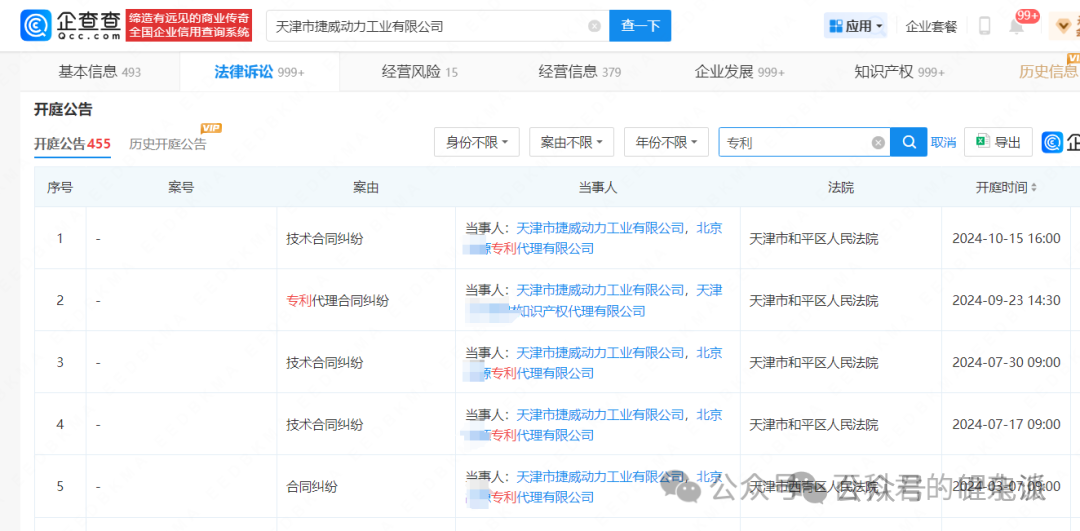Image resolution: width=1080 pixels, height=531 pixels.
Task: Open the 专利代理有限公司 party link in row 1
Action: click(541, 249)
